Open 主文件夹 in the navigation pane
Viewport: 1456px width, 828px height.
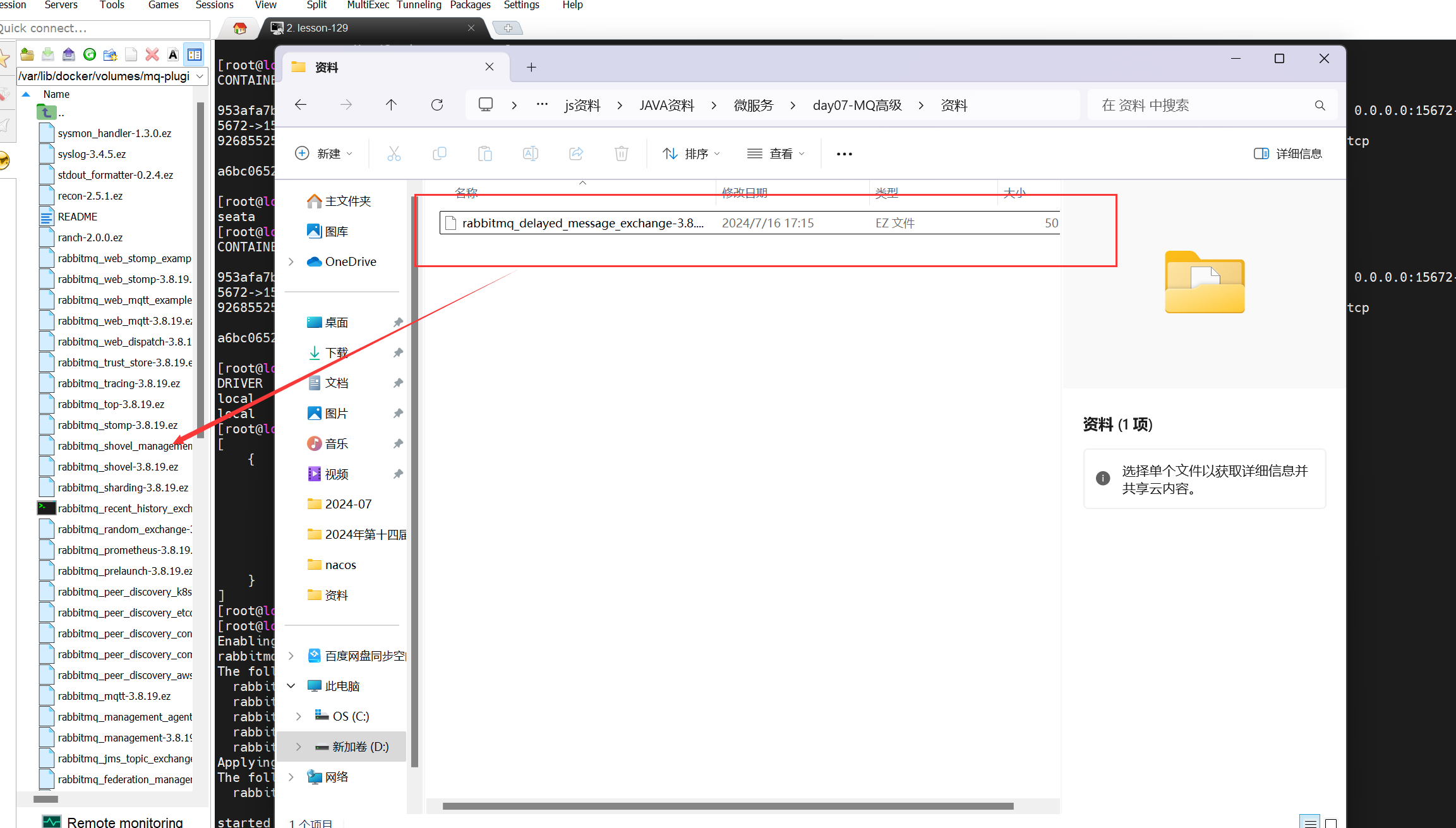click(339, 201)
